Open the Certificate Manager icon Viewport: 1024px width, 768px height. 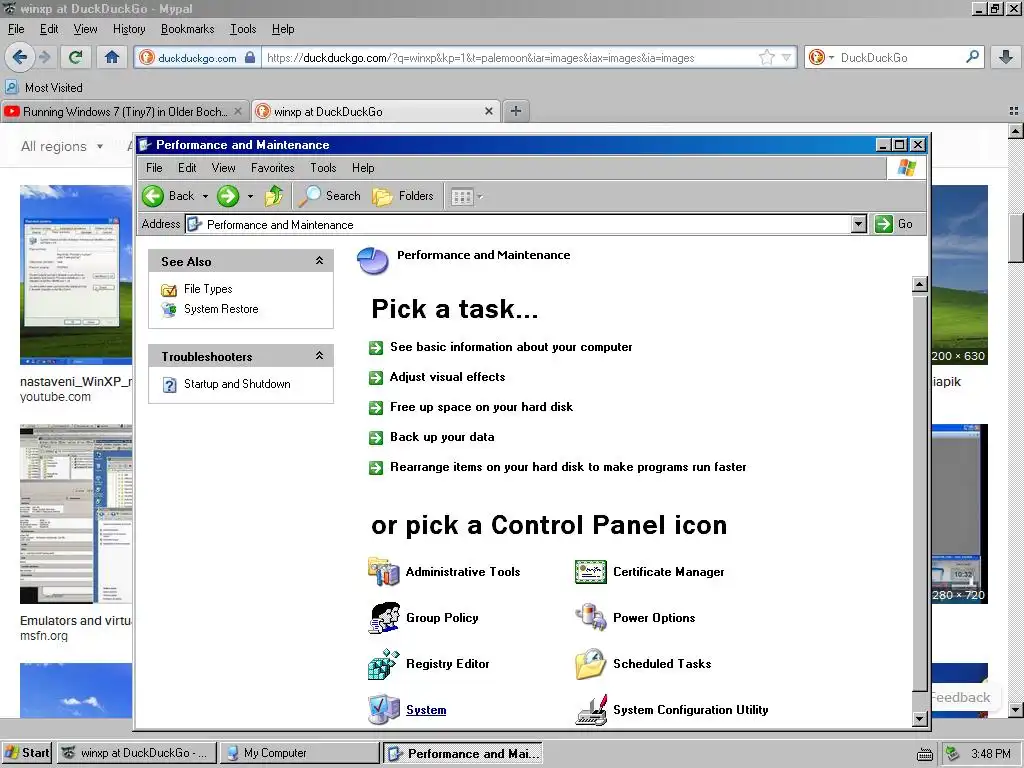pyautogui.click(x=590, y=572)
